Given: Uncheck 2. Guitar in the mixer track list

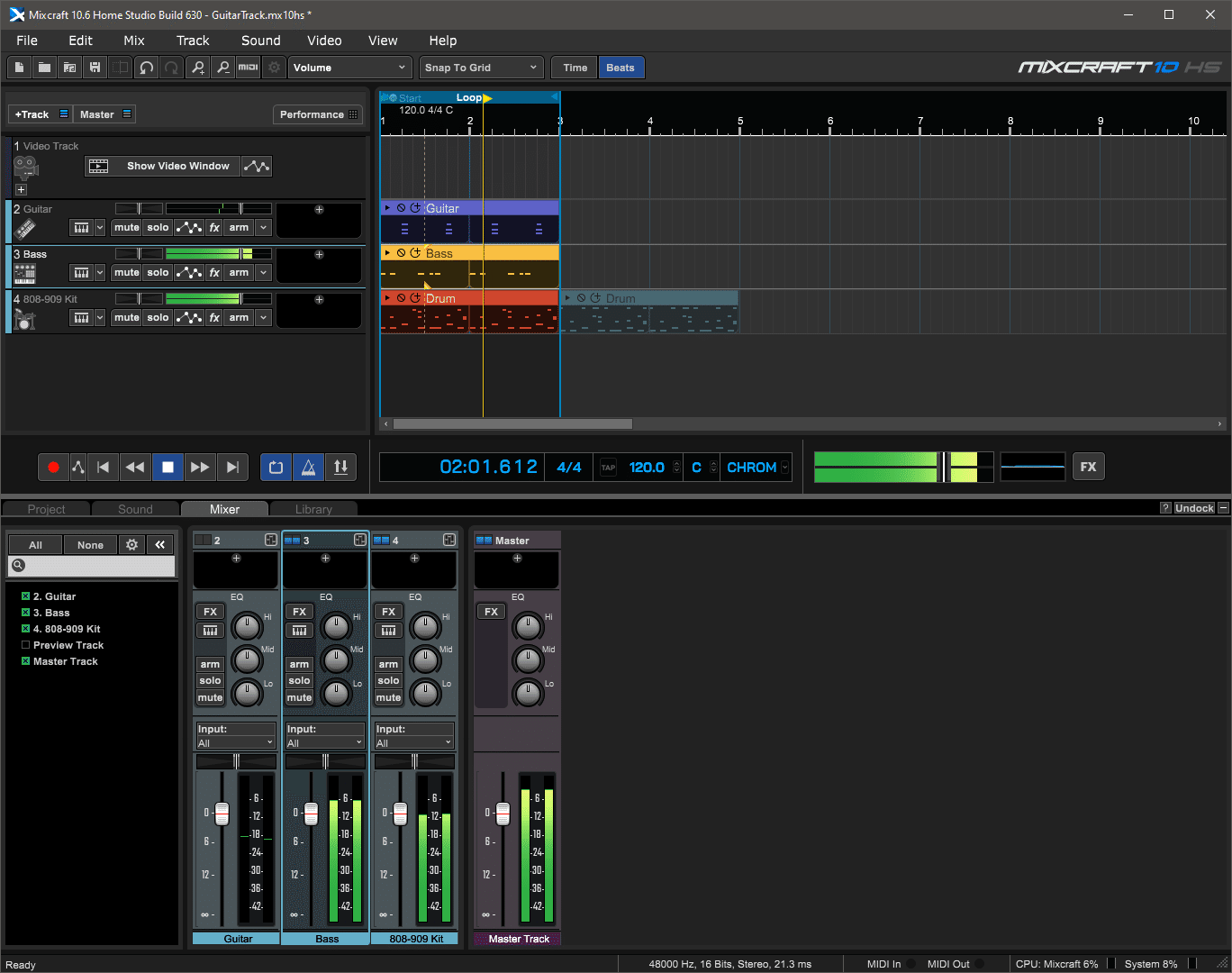Looking at the screenshot, I should pyautogui.click(x=25, y=596).
